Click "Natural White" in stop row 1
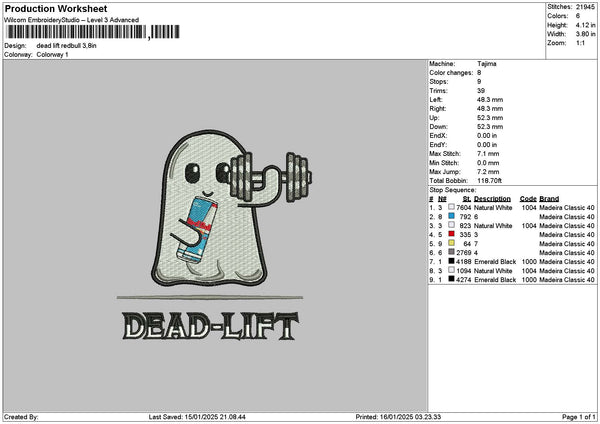Viewport: 600px width, 424px height. pos(493,208)
